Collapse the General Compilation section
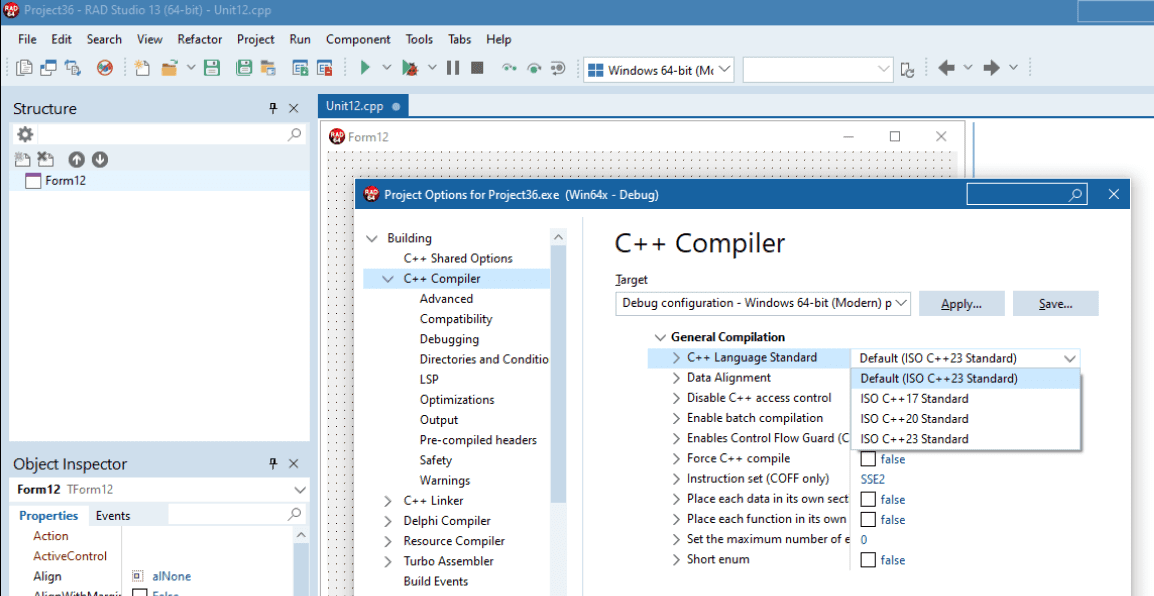Screen dimensions: 1154x596 coord(659,338)
